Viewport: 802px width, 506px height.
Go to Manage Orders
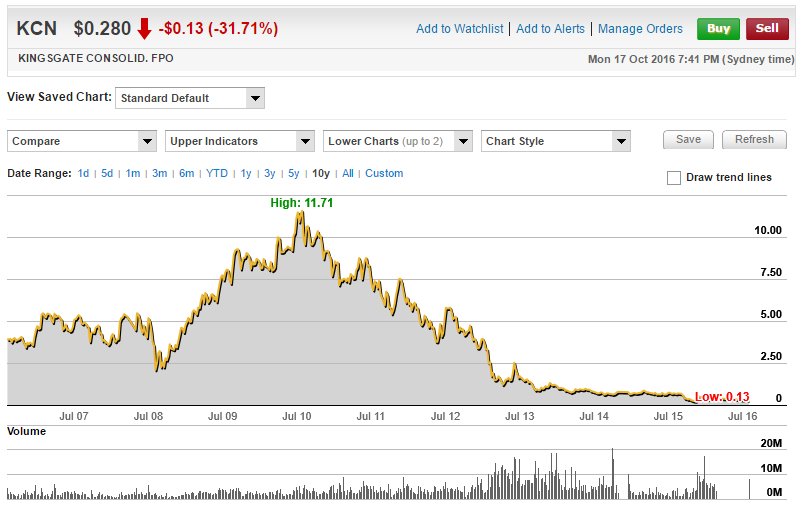click(x=640, y=29)
